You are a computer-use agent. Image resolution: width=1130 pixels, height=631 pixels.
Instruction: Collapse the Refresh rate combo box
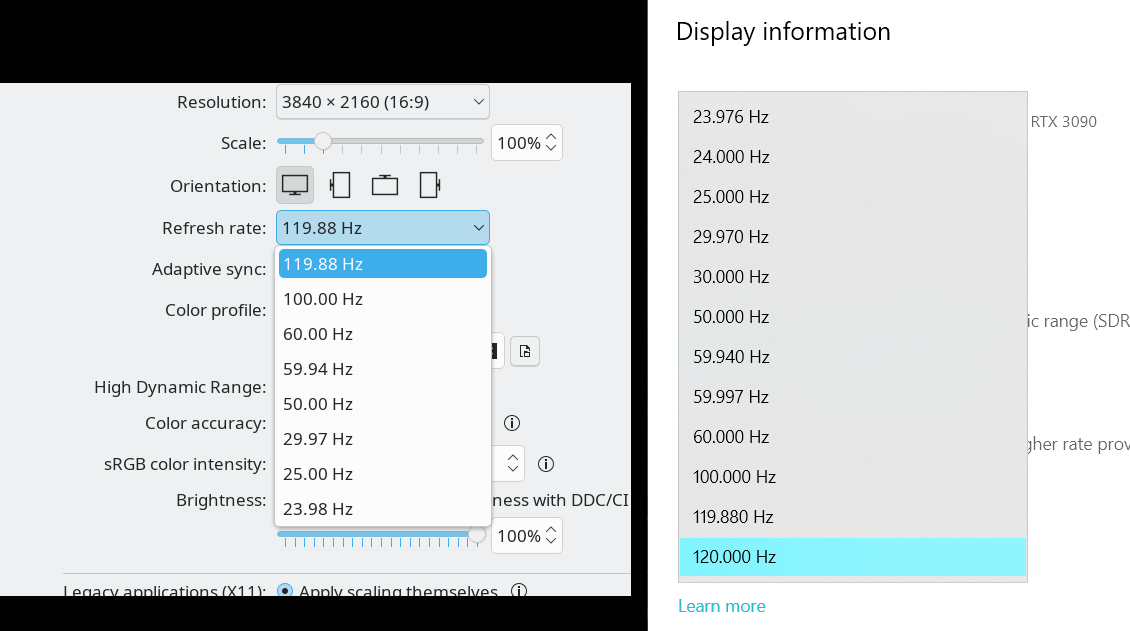[x=383, y=228]
